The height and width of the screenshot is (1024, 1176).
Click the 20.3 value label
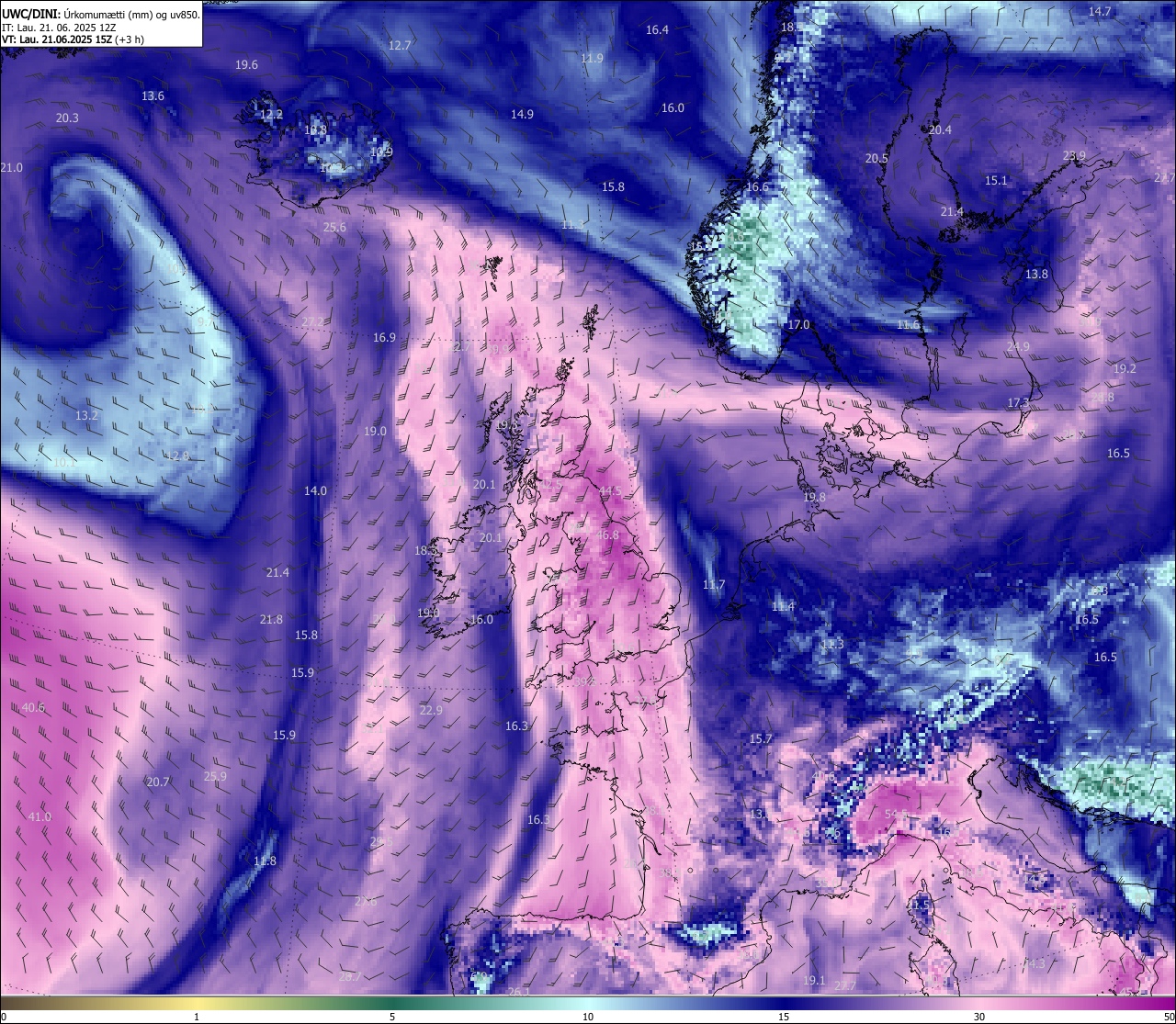(x=67, y=118)
